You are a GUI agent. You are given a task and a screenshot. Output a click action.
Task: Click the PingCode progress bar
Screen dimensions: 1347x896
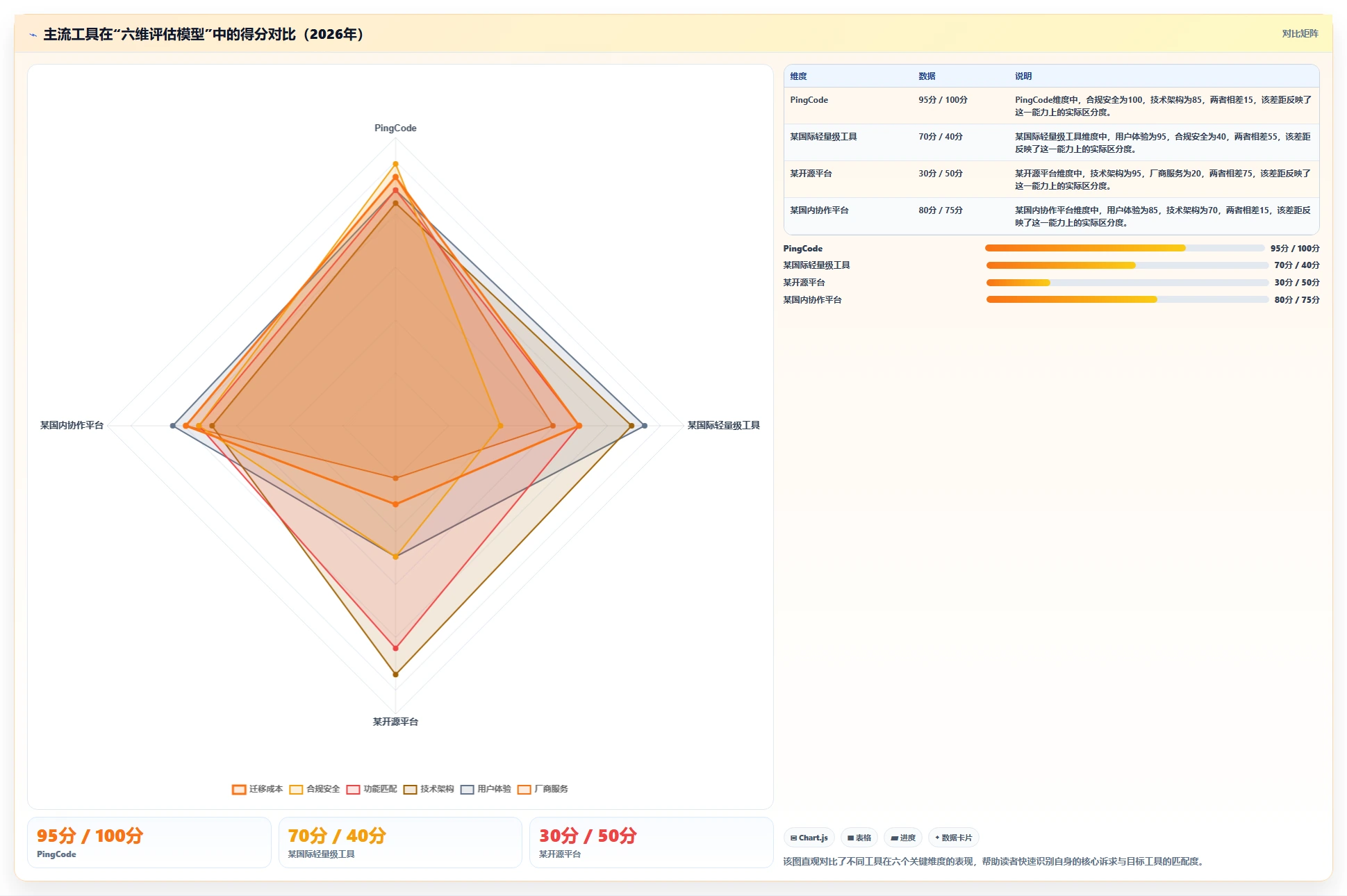(1125, 248)
